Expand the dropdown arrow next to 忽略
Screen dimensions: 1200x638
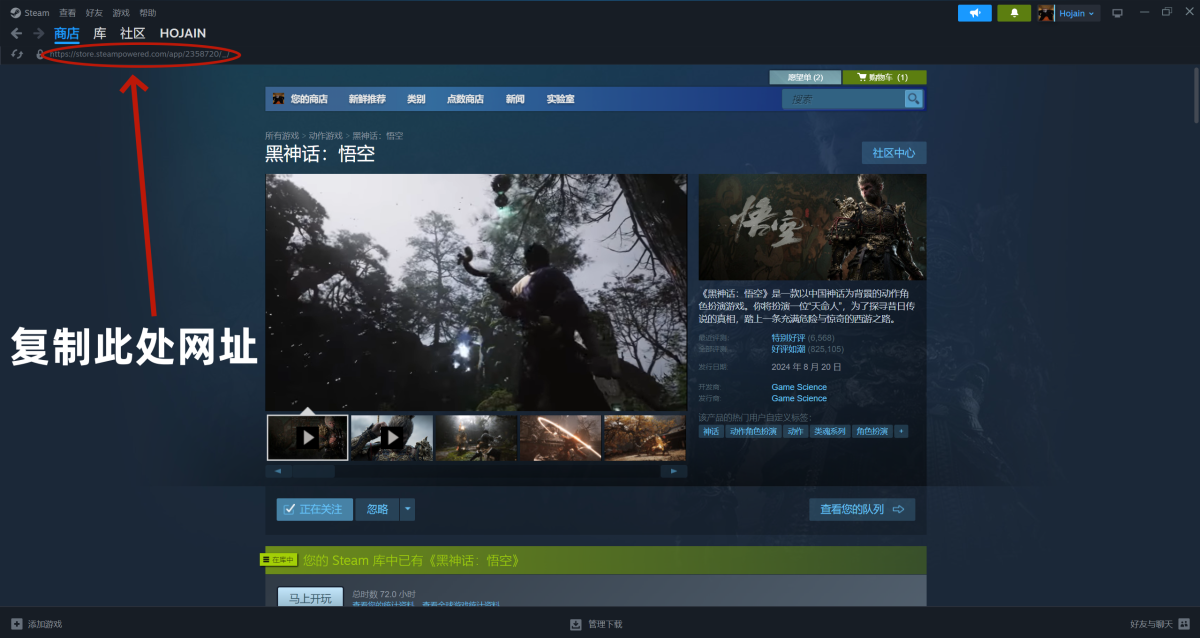(407, 509)
